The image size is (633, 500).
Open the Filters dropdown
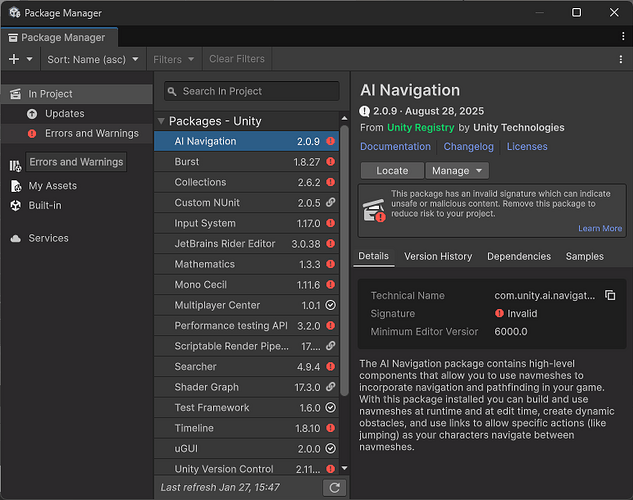(173, 59)
